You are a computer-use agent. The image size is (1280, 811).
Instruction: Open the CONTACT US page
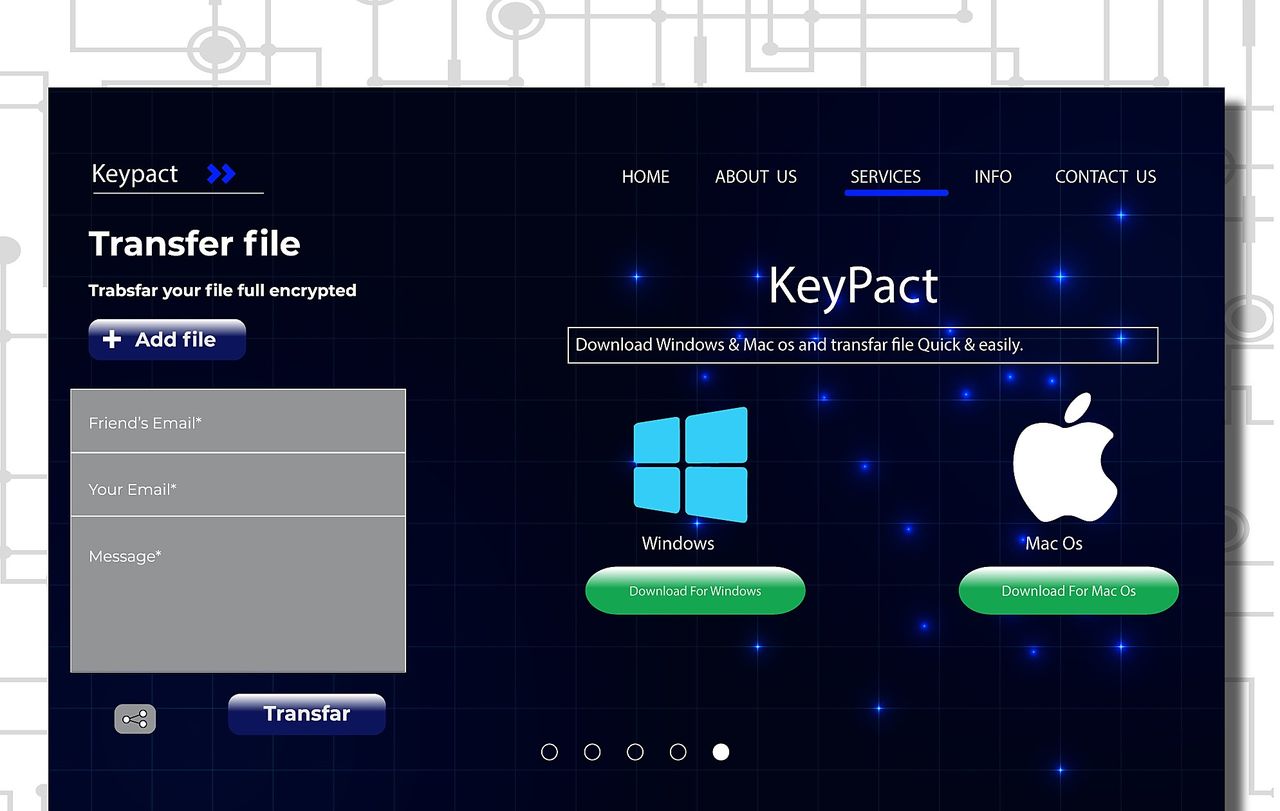(1105, 177)
